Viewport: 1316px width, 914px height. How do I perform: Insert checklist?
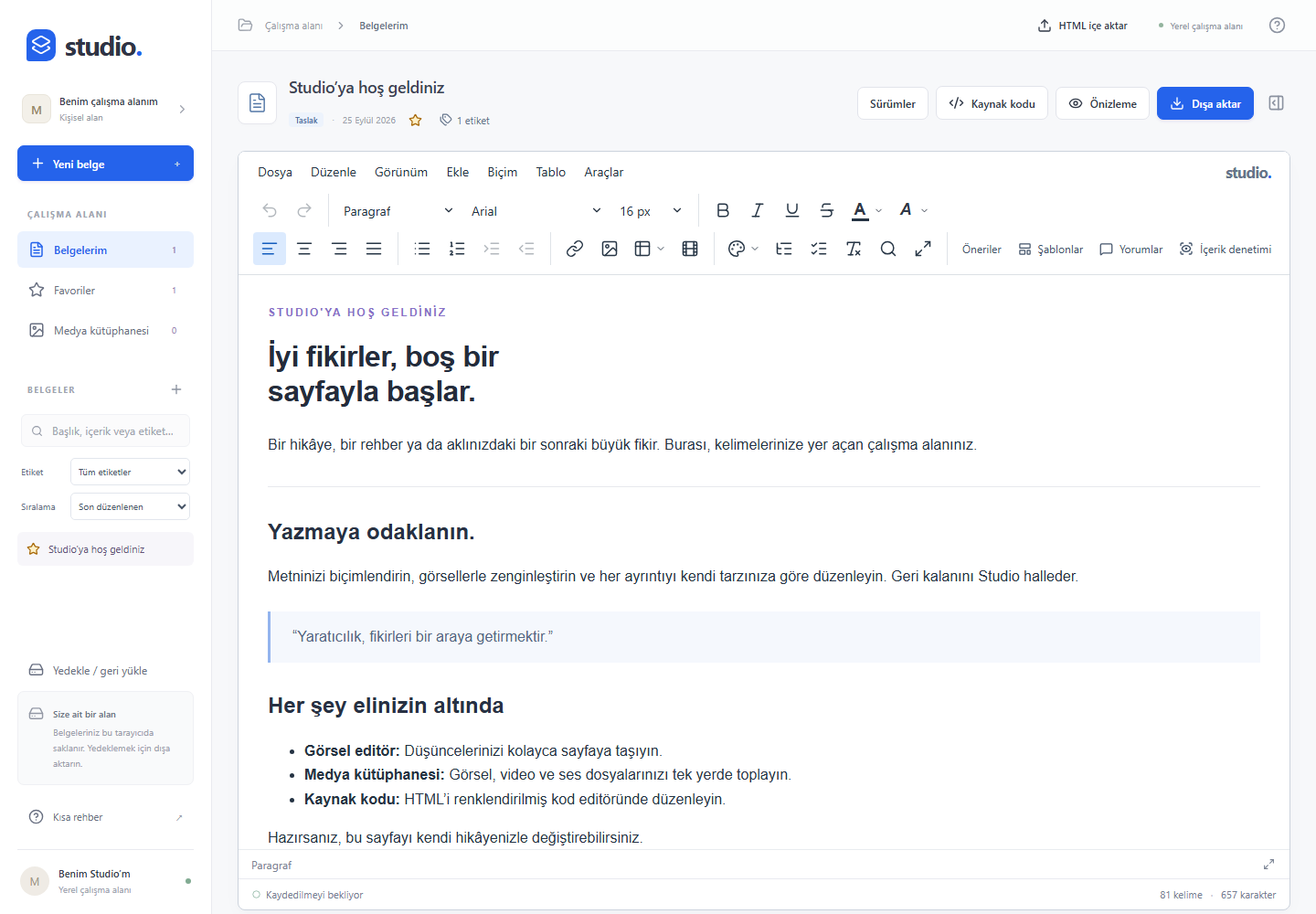(x=819, y=249)
